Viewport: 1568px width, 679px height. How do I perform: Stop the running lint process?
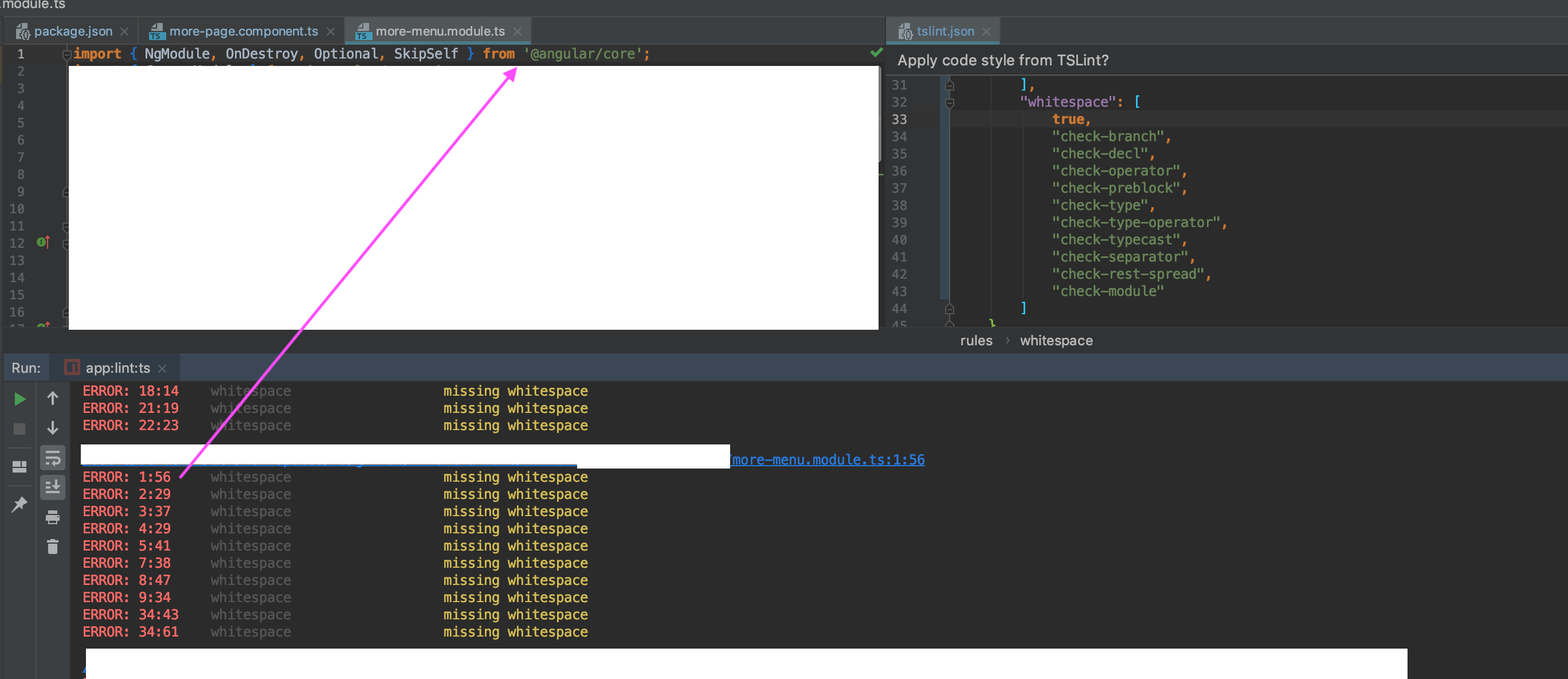point(19,429)
